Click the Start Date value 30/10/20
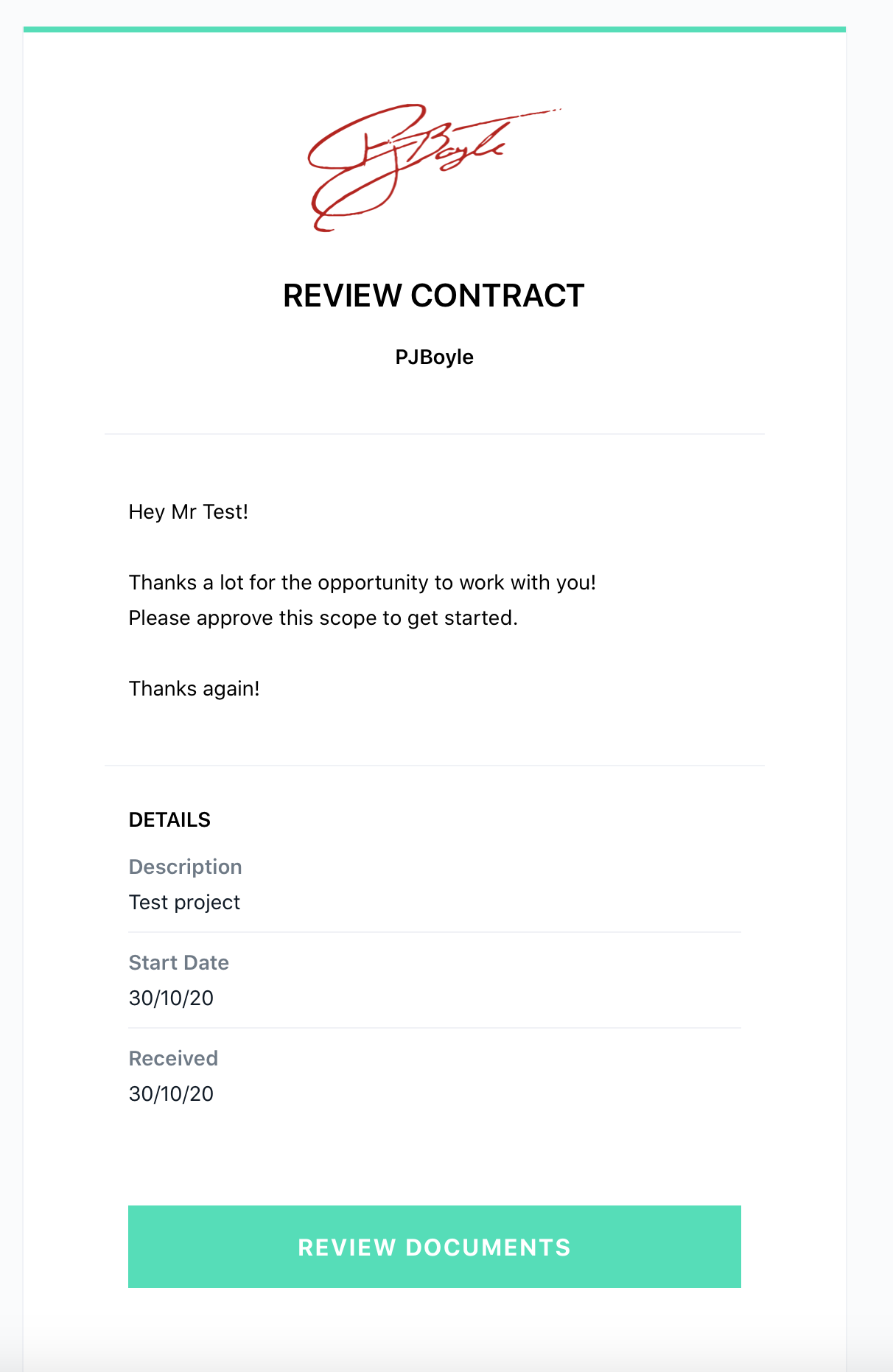This screenshot has height=1372, width=893. (x=171, y=998)
